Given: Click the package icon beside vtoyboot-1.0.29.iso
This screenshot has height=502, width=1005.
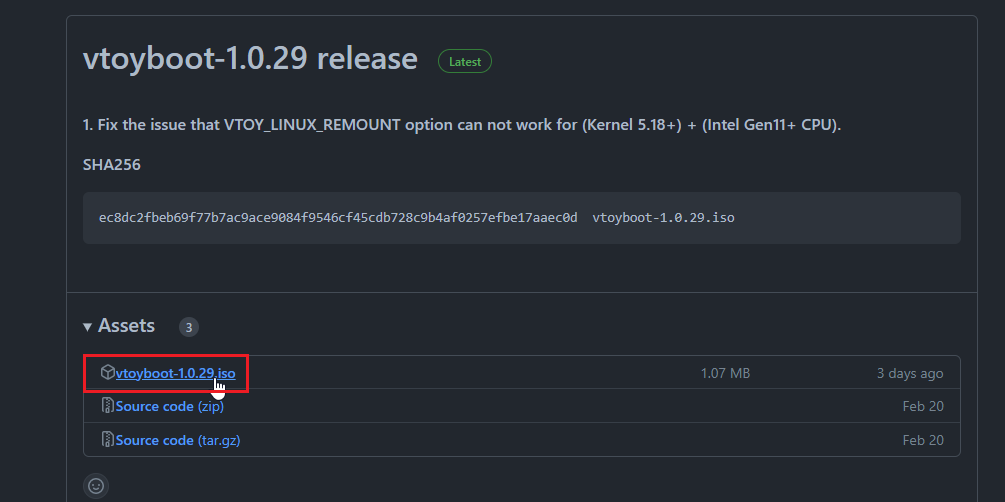Looking at the screenshot, I should (107, 373).
